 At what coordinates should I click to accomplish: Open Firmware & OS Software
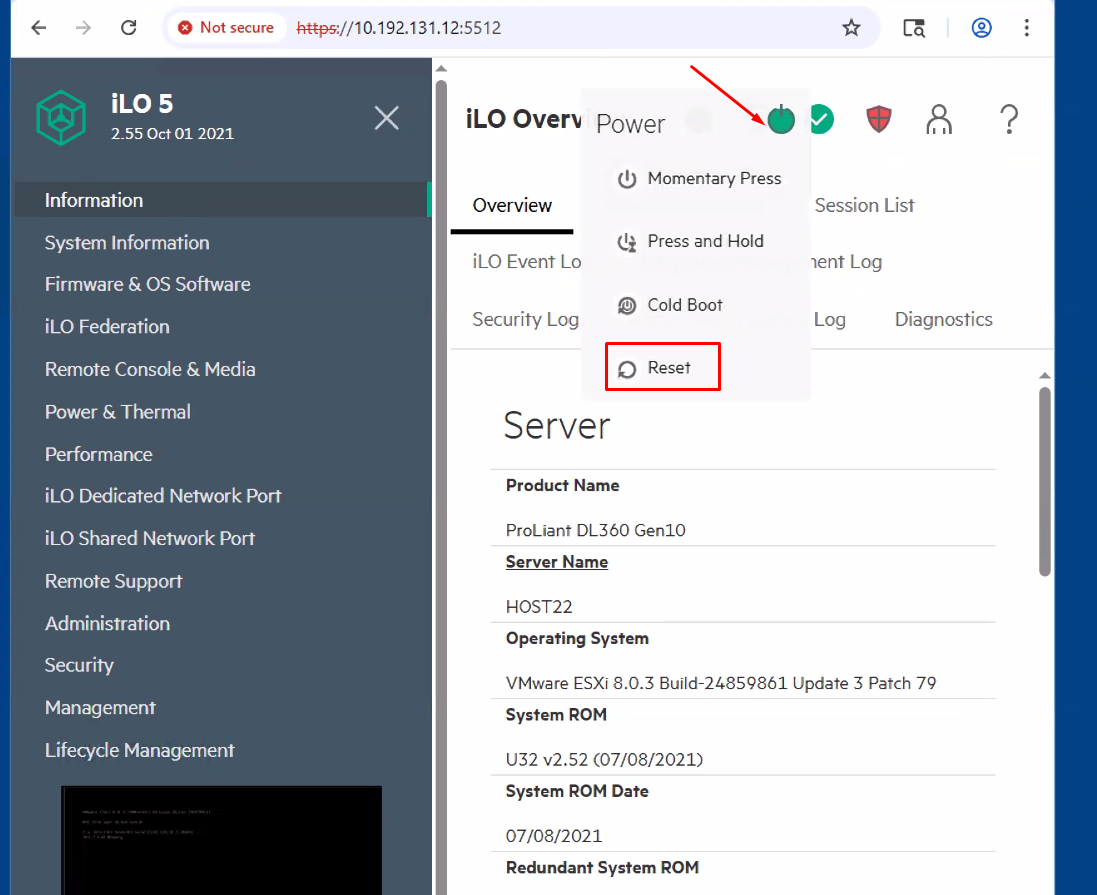tap(148, 284)
